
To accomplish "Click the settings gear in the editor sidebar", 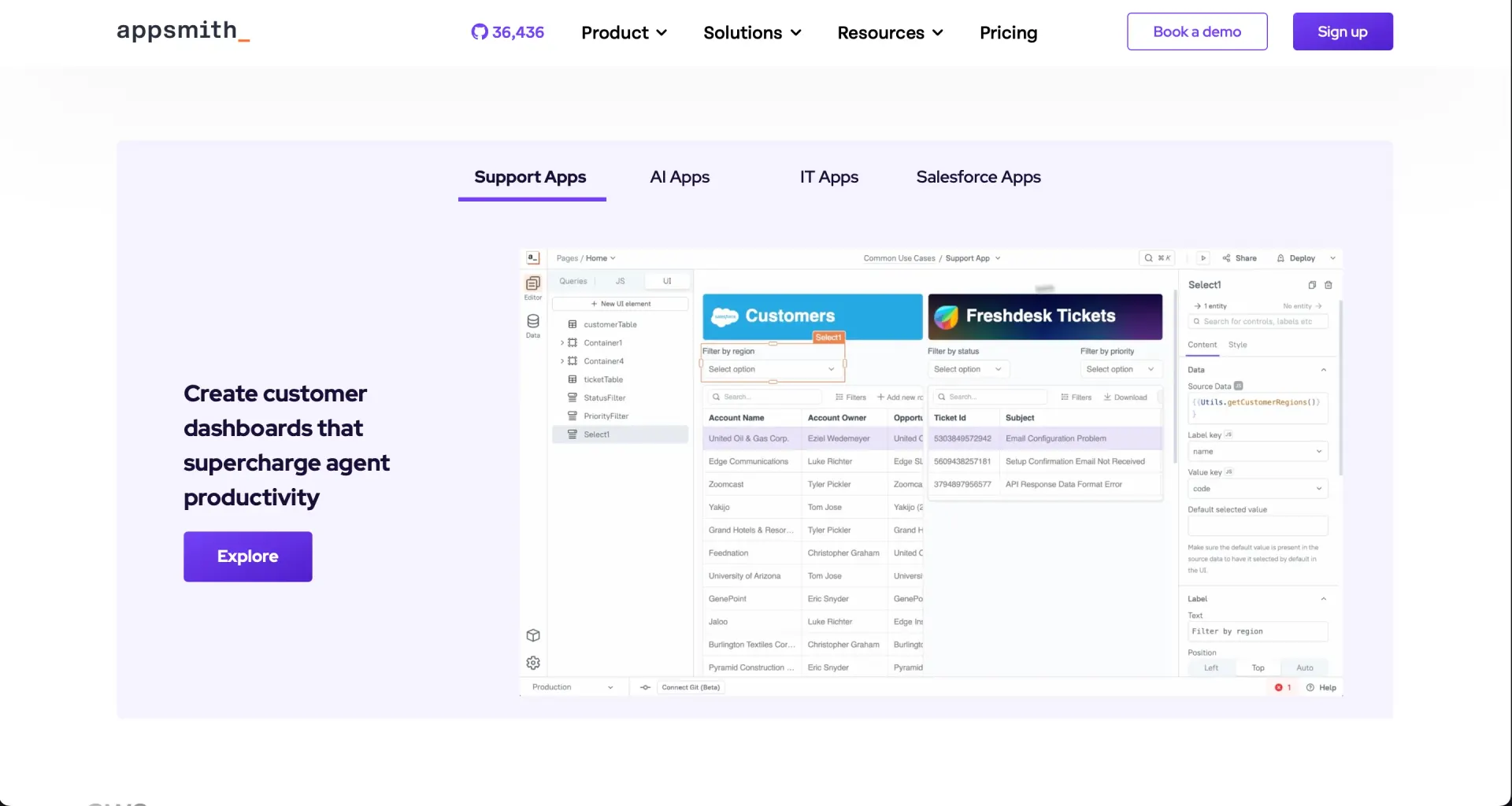I will pos(533,663).
